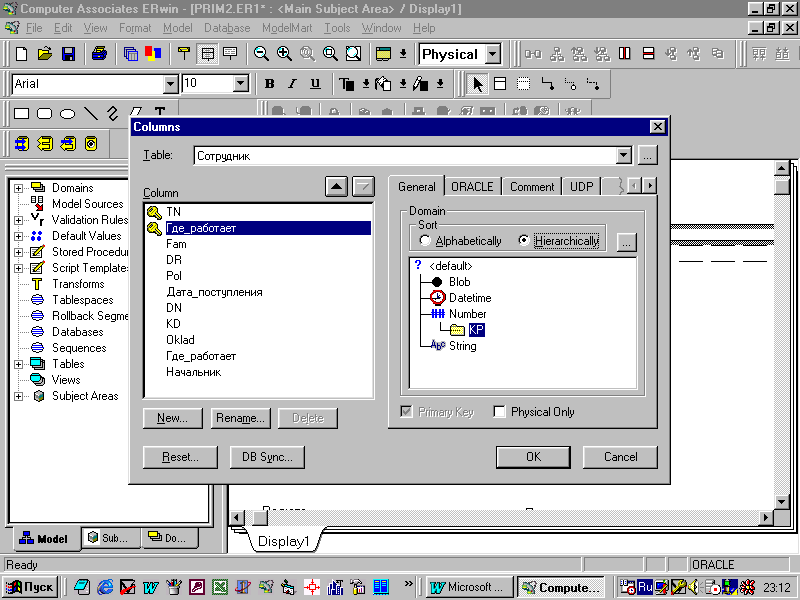Click the New file icon

point(21,54)
